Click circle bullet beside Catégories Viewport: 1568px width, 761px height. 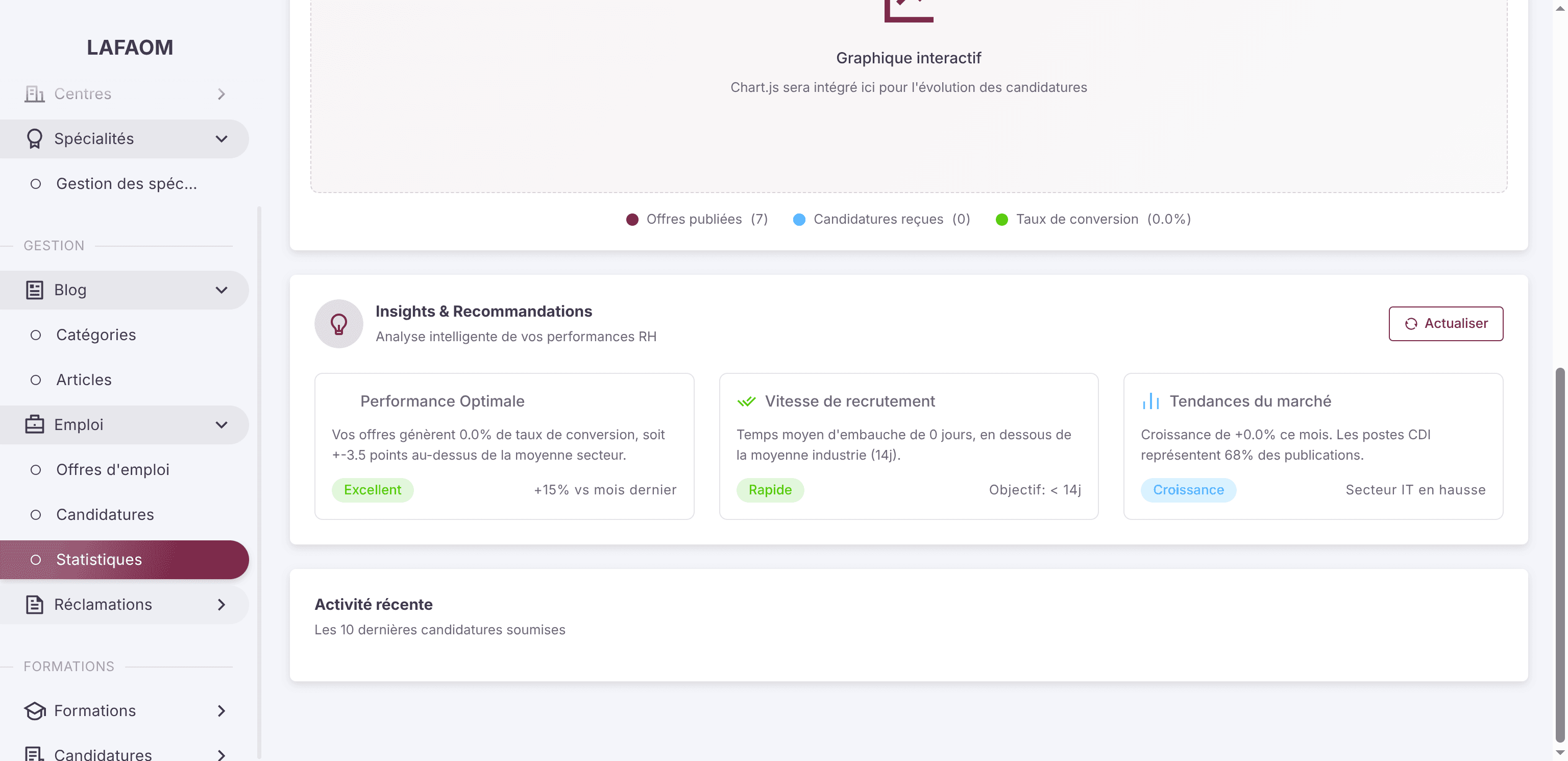point(36,335)
